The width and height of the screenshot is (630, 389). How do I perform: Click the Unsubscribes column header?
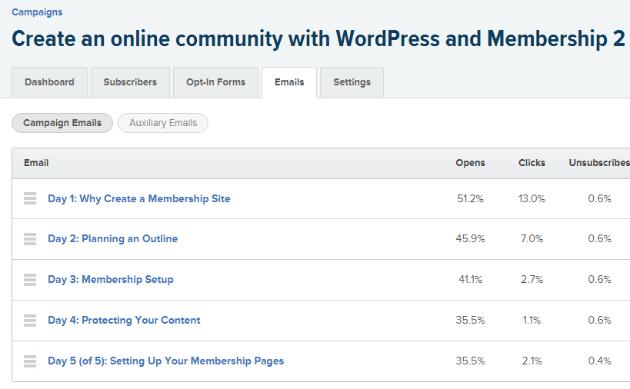pyautogui.click(x=599, y=163)
